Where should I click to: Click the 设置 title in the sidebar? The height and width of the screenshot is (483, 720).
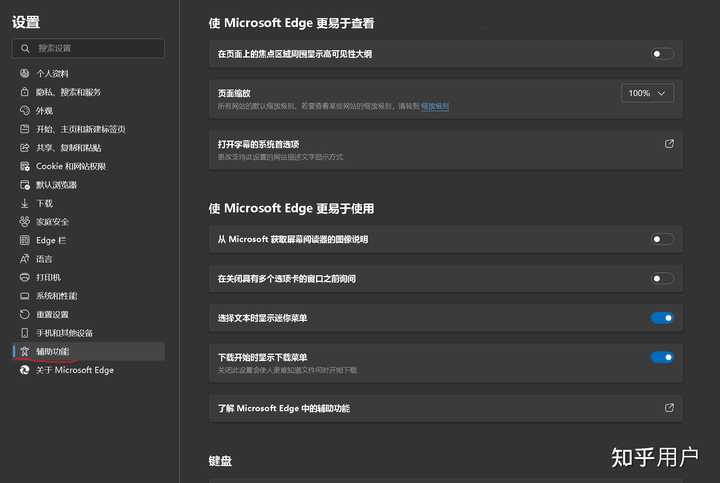click(26, 22)
